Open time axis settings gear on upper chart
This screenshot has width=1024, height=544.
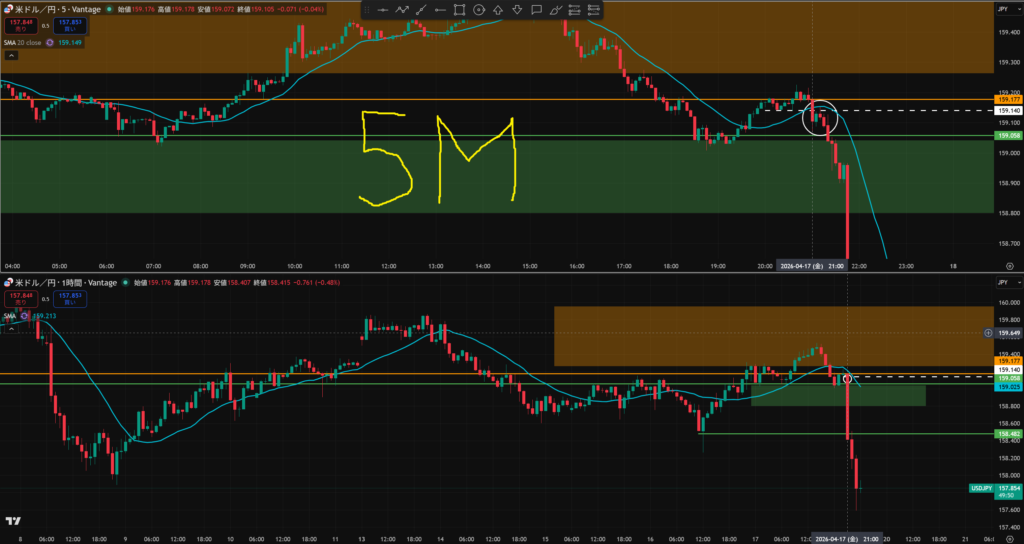pos(1009,266)
